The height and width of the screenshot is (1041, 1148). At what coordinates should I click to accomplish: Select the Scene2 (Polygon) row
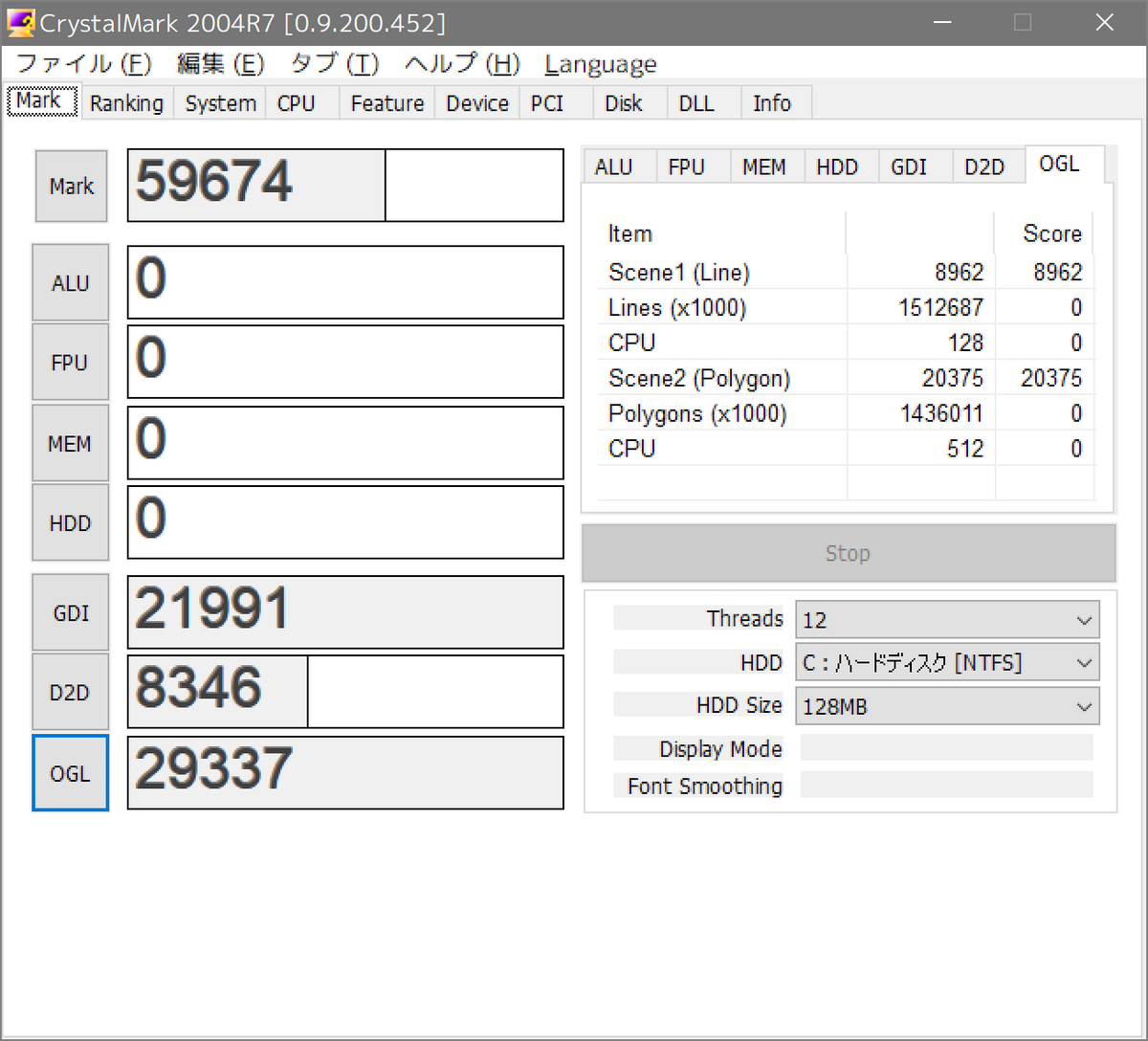tap(846, 378)
